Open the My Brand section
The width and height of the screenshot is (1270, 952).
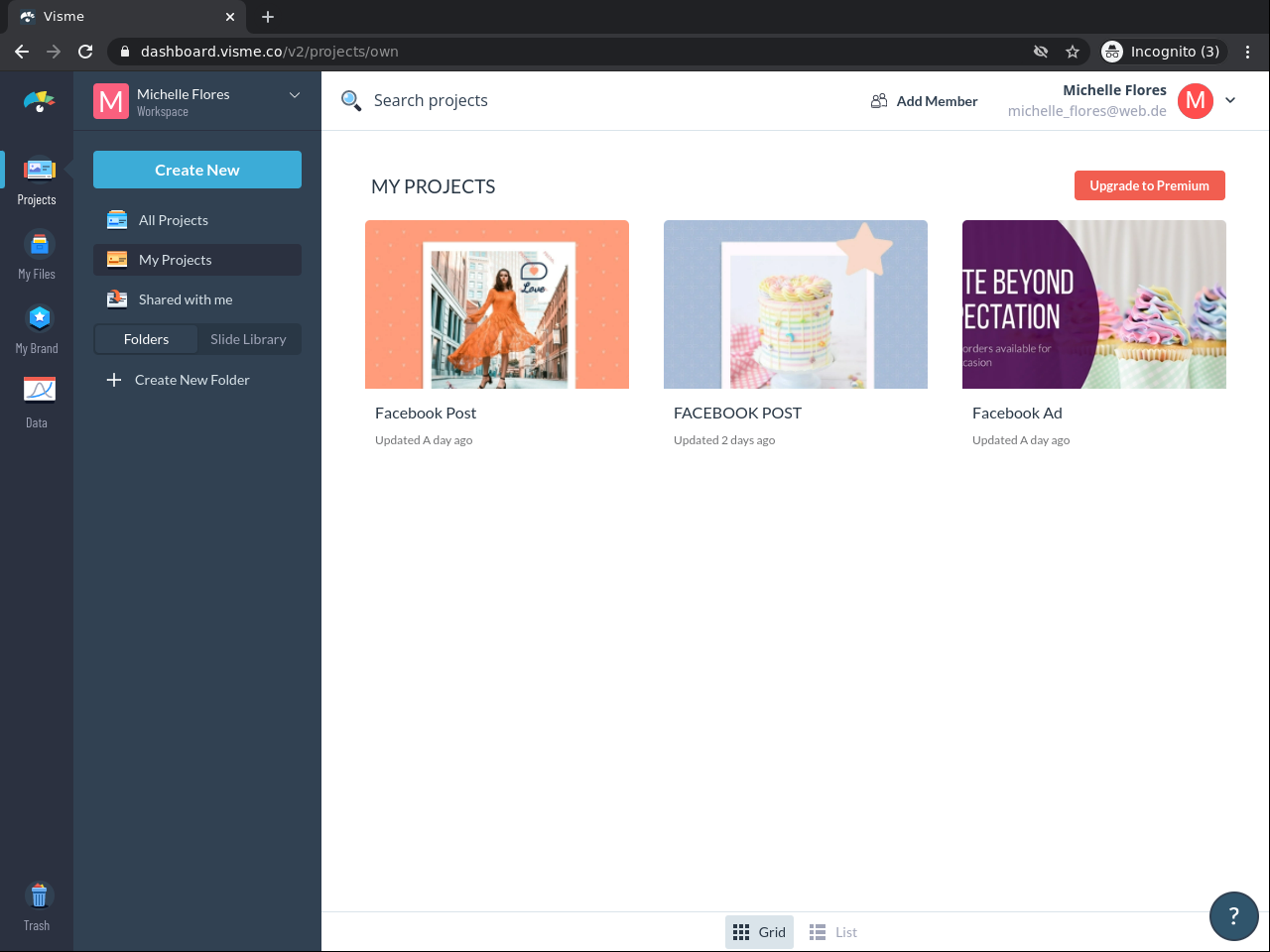(x=38, y=330)
